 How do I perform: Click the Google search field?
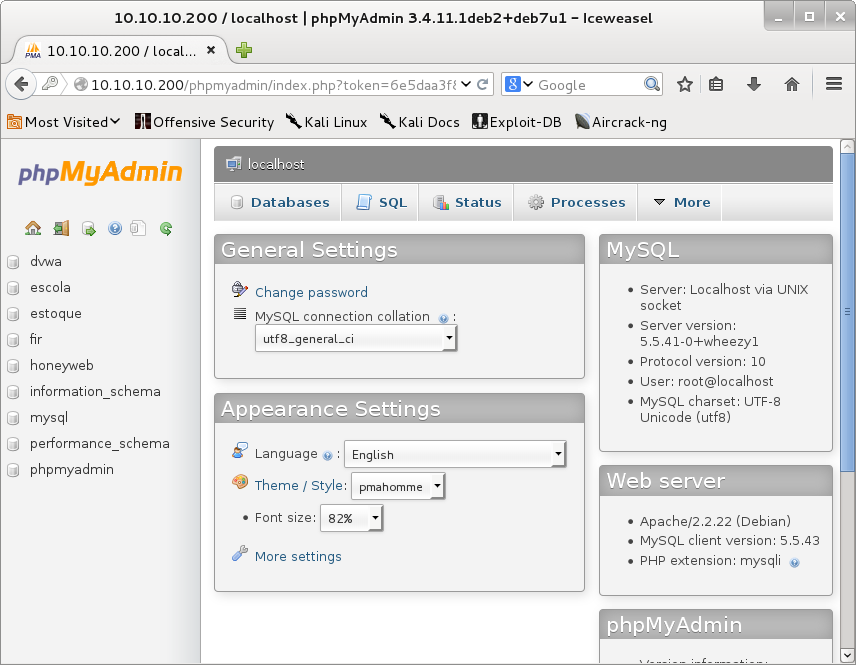tap(590, 85)
